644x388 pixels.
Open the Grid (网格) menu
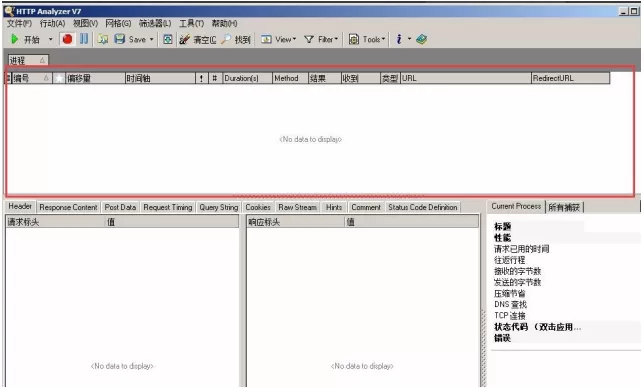coord(118,23)
